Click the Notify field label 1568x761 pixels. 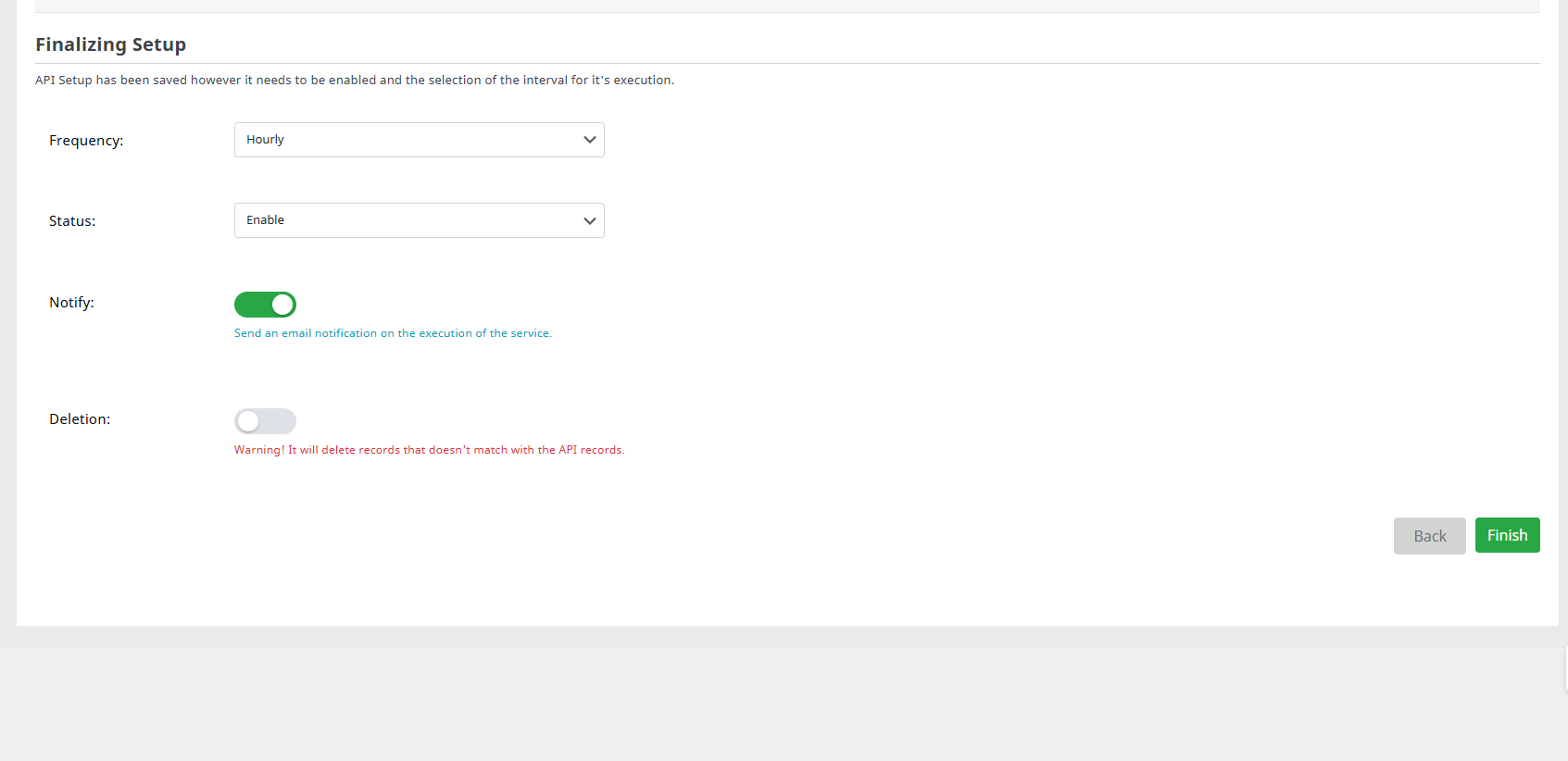point(71,303)
